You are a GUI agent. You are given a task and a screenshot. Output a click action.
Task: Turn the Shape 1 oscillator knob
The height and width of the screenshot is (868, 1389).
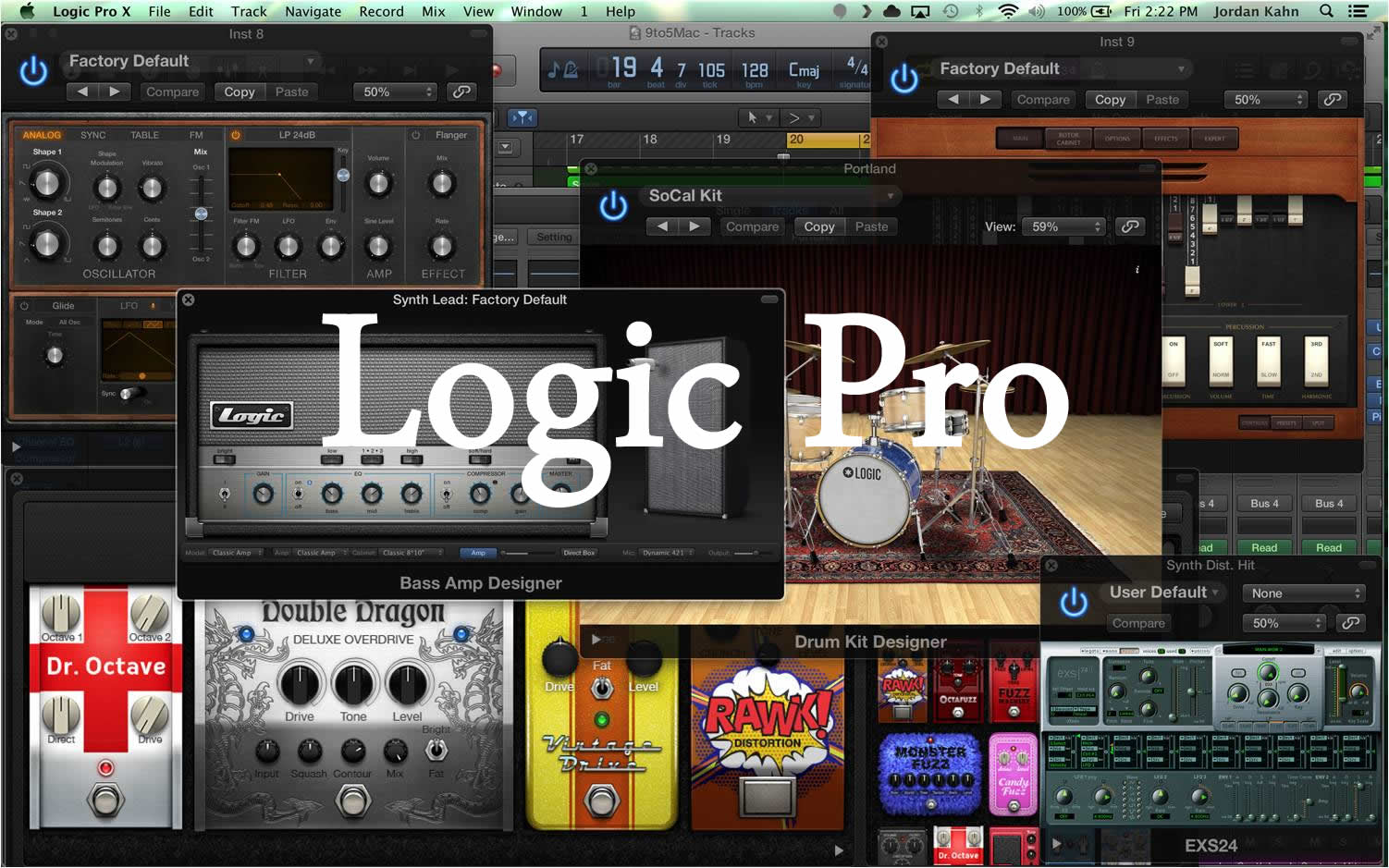pos(46,182)
